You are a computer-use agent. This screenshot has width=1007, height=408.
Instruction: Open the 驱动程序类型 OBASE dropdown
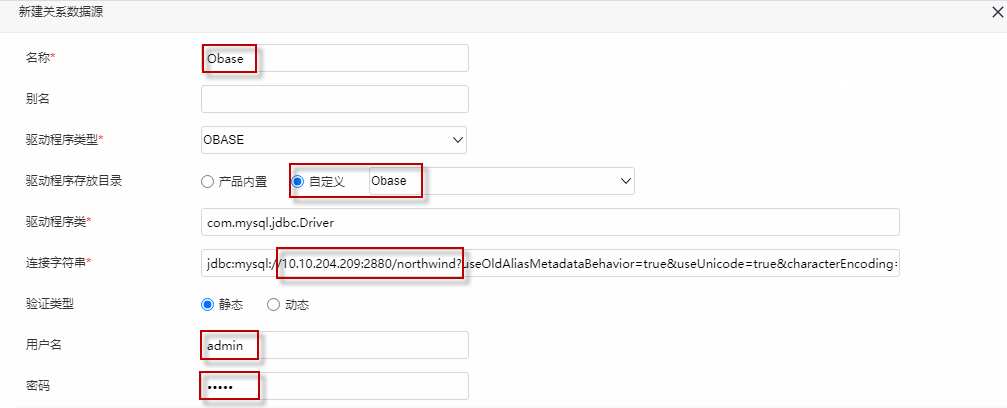[x=334, y=139]
